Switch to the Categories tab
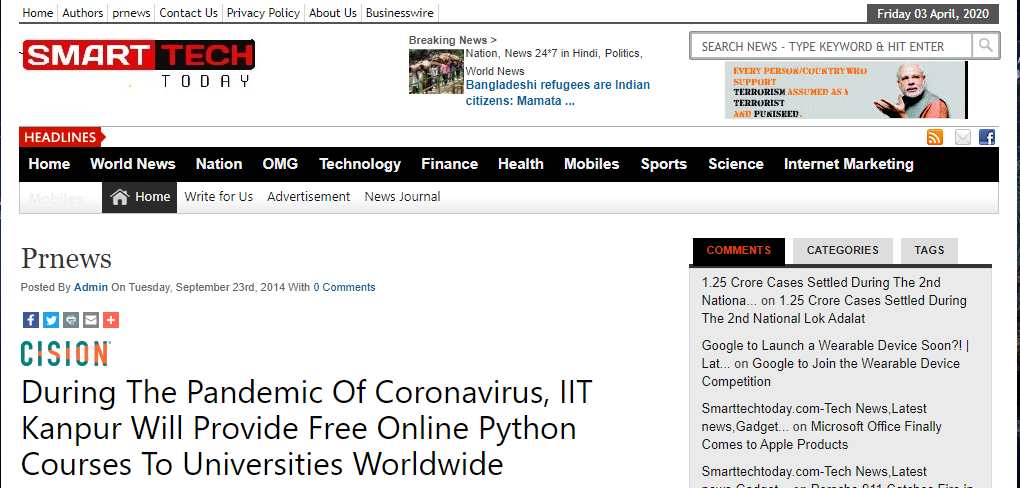The image size is (1020, 488). coord(842,251)
